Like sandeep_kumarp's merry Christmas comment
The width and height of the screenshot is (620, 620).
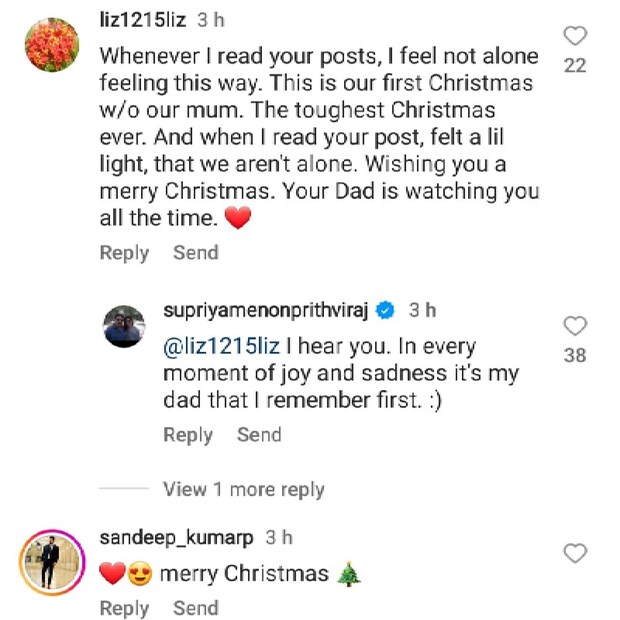tap(575, 553)
